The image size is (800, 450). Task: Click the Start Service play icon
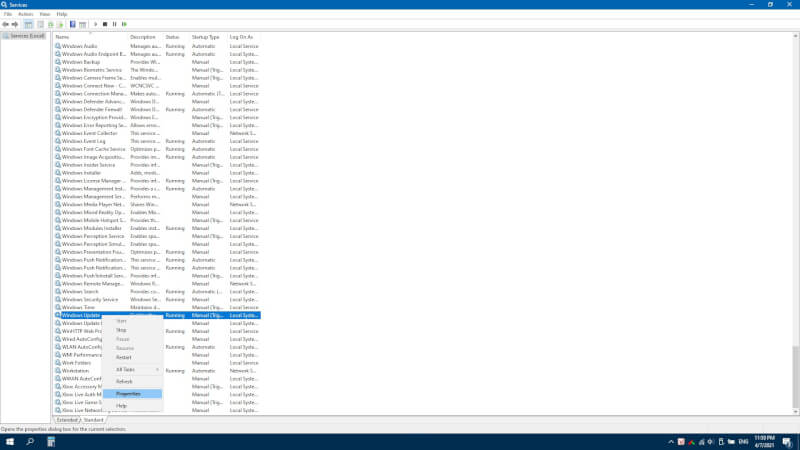pos(95,24)
